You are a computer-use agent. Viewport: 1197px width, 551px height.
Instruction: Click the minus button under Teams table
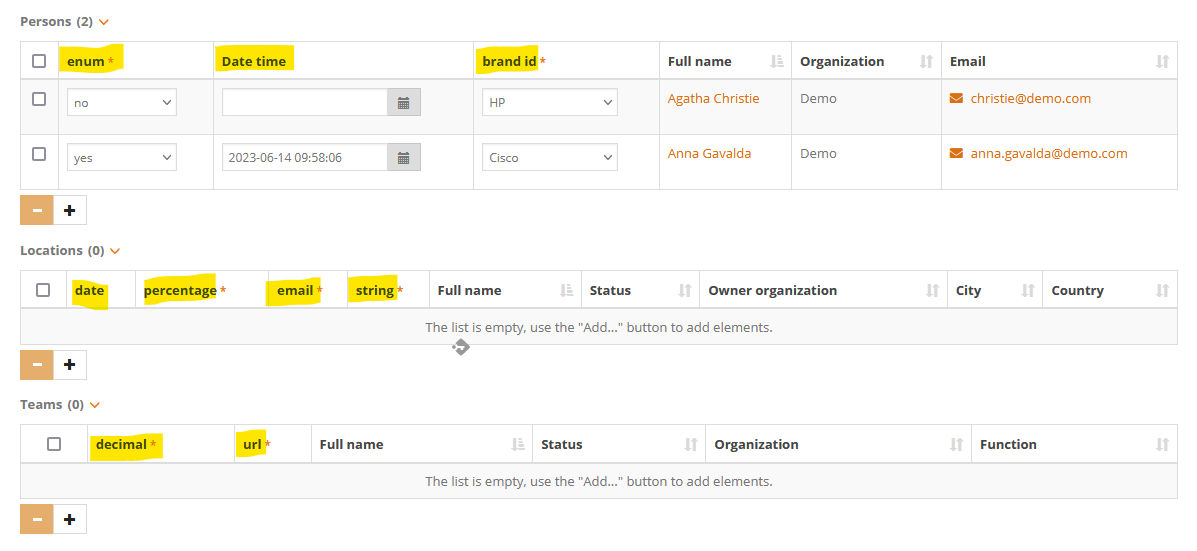click(37, 519)
